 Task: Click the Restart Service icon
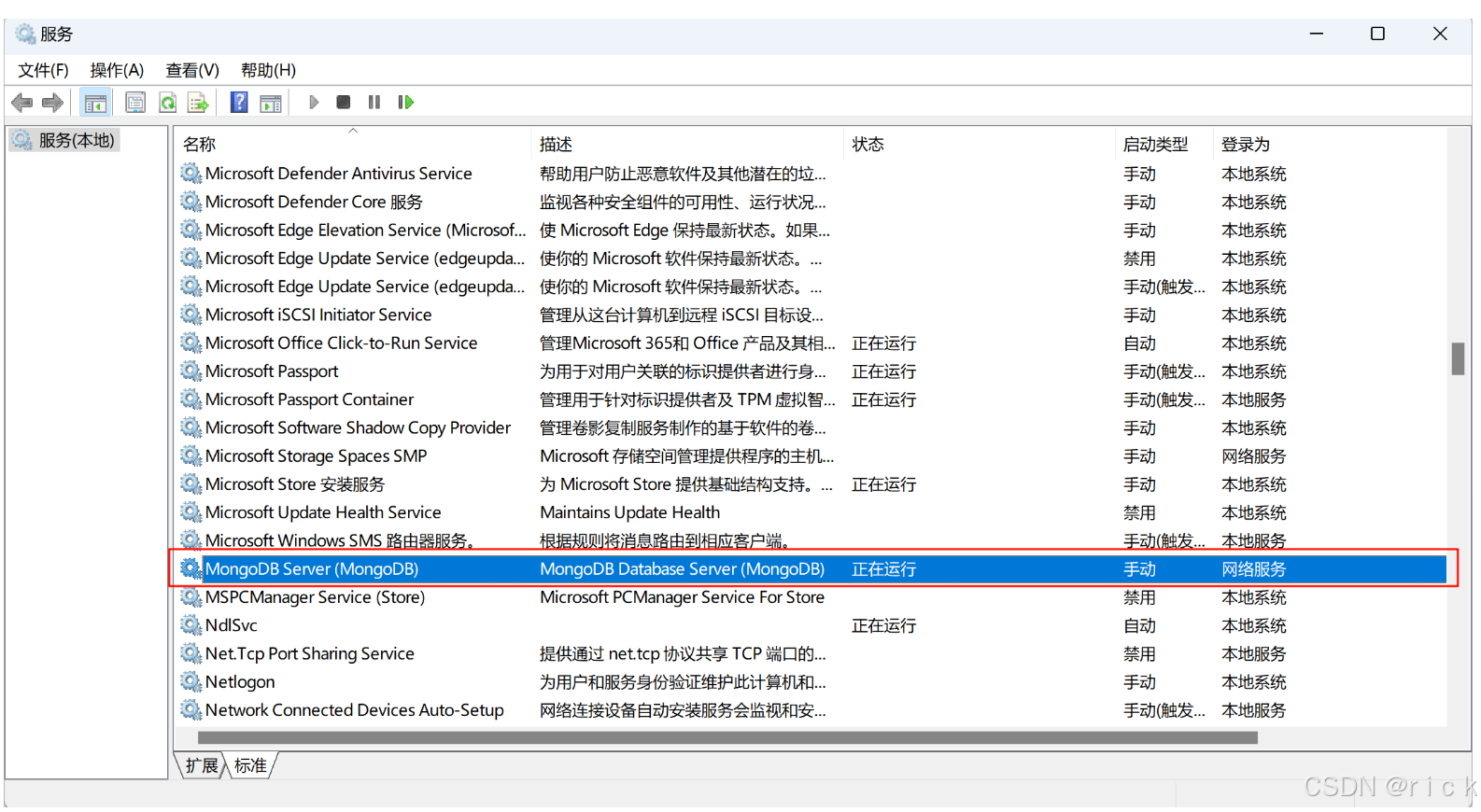(405, 103)
